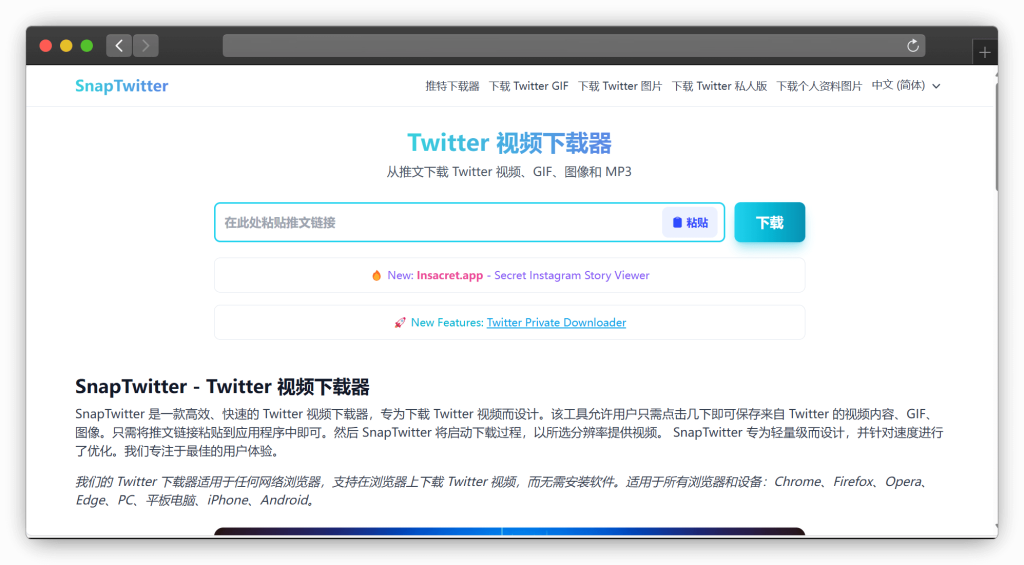This screenshot has width=1024, height=565.
Task: Click the rocket icon beside New Features
Action: pyautogui.click(x=400, y=323)
